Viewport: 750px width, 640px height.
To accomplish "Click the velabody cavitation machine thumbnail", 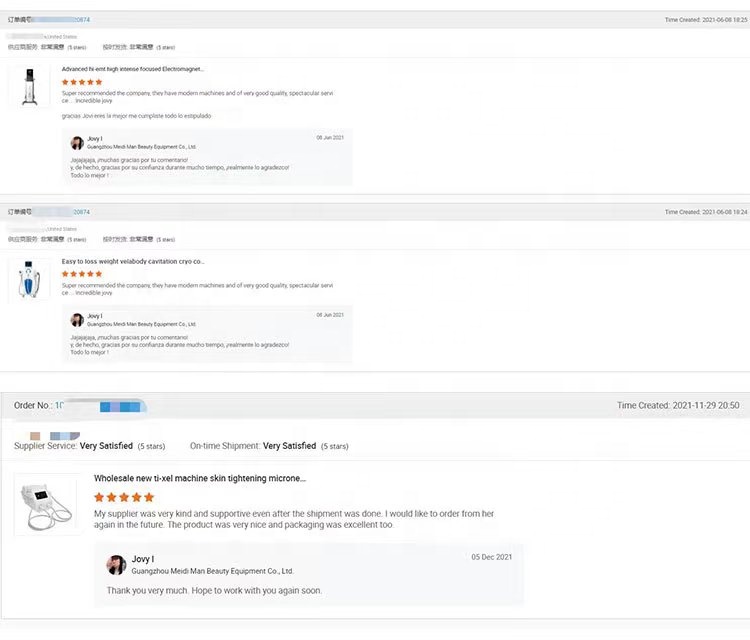I will 29,278.
